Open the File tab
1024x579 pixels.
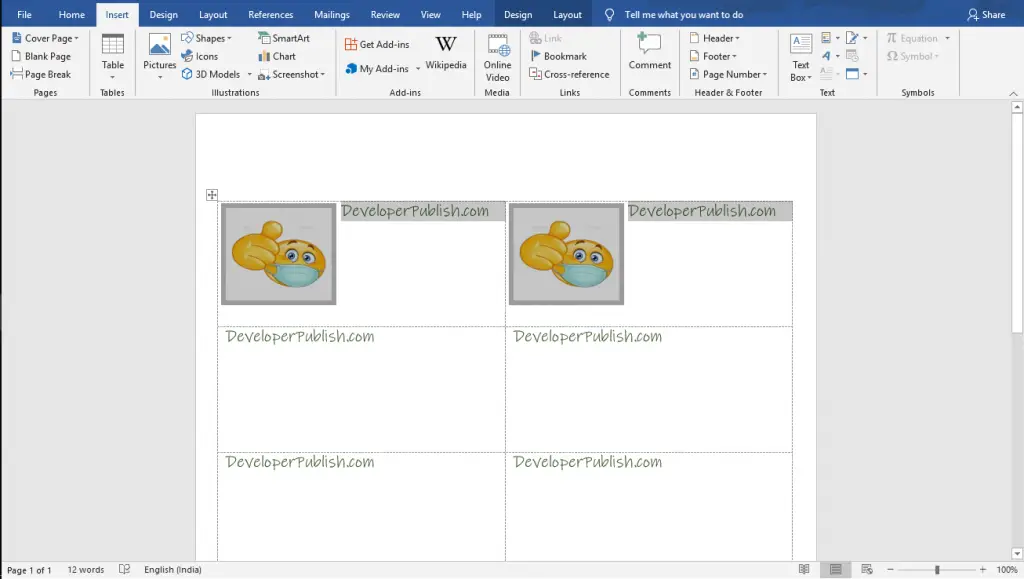point(24,14)
